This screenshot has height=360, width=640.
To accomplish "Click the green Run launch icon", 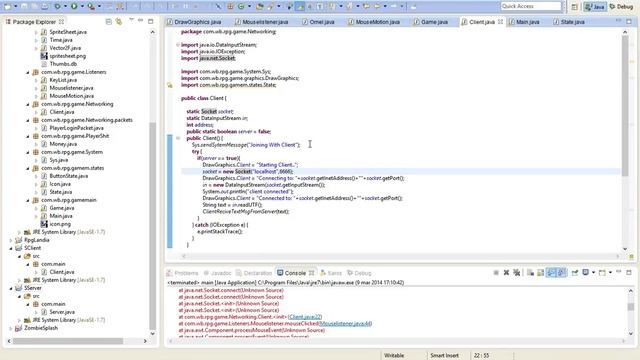I will click(x=74, y=6).
